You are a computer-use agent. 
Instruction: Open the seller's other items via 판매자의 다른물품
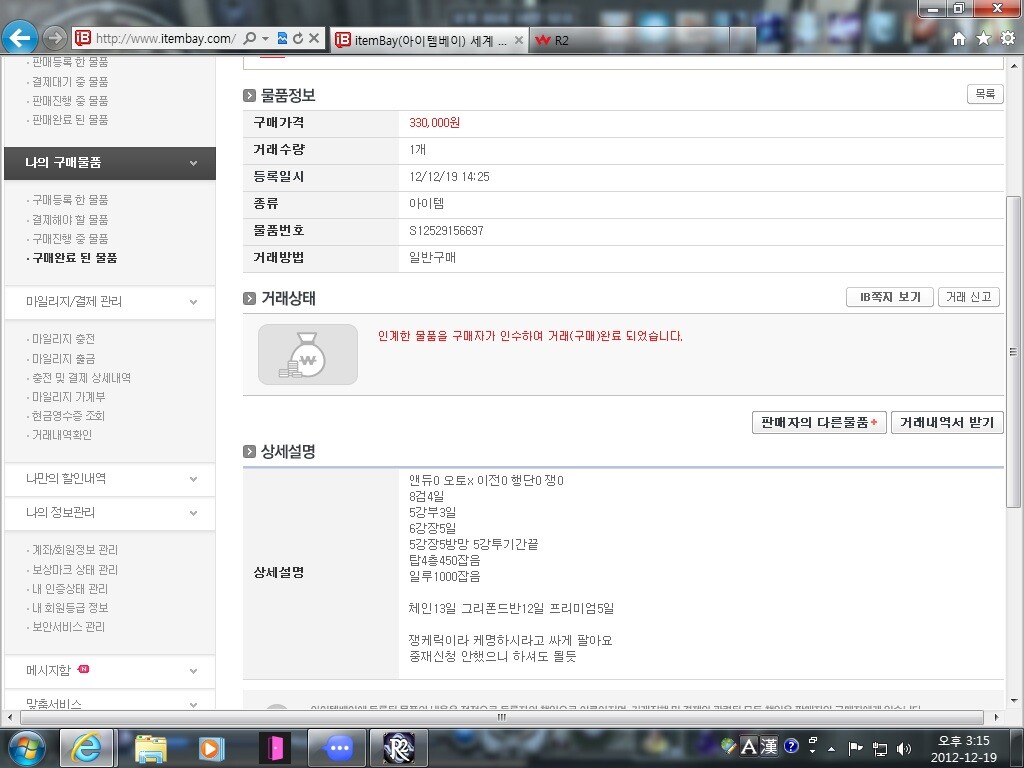point(818,422)
